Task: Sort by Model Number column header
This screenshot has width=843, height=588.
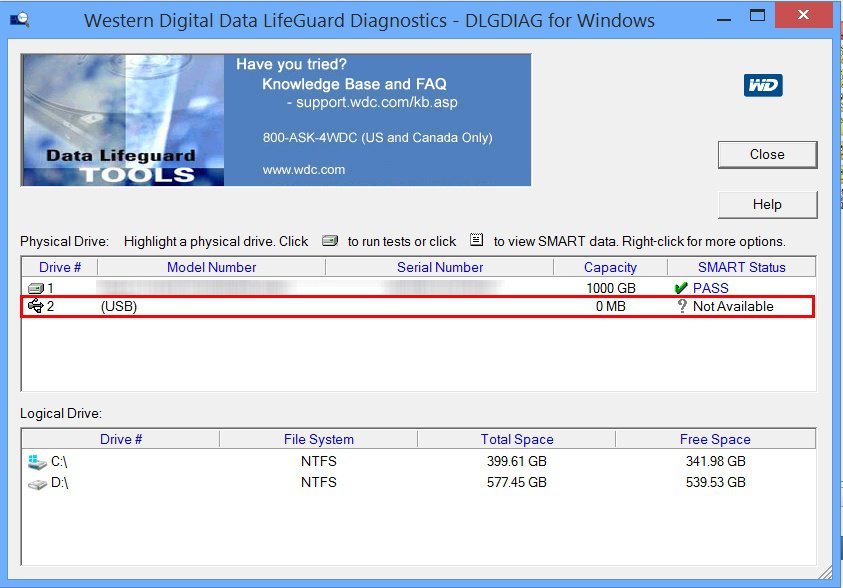Action: [x=211, y=267]
